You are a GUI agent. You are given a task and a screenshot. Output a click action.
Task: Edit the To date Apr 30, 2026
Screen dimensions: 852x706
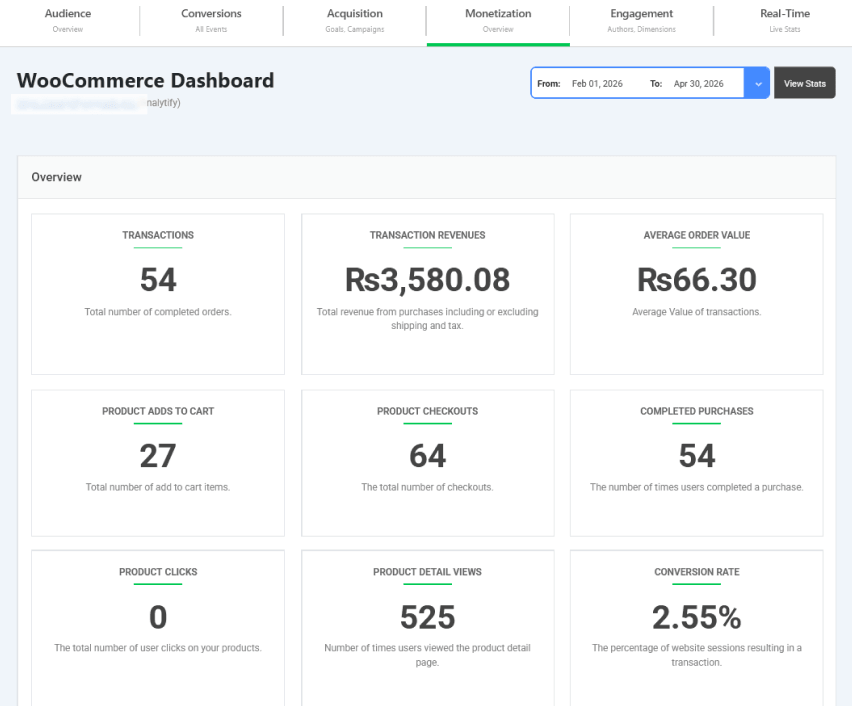pos(698,84)
